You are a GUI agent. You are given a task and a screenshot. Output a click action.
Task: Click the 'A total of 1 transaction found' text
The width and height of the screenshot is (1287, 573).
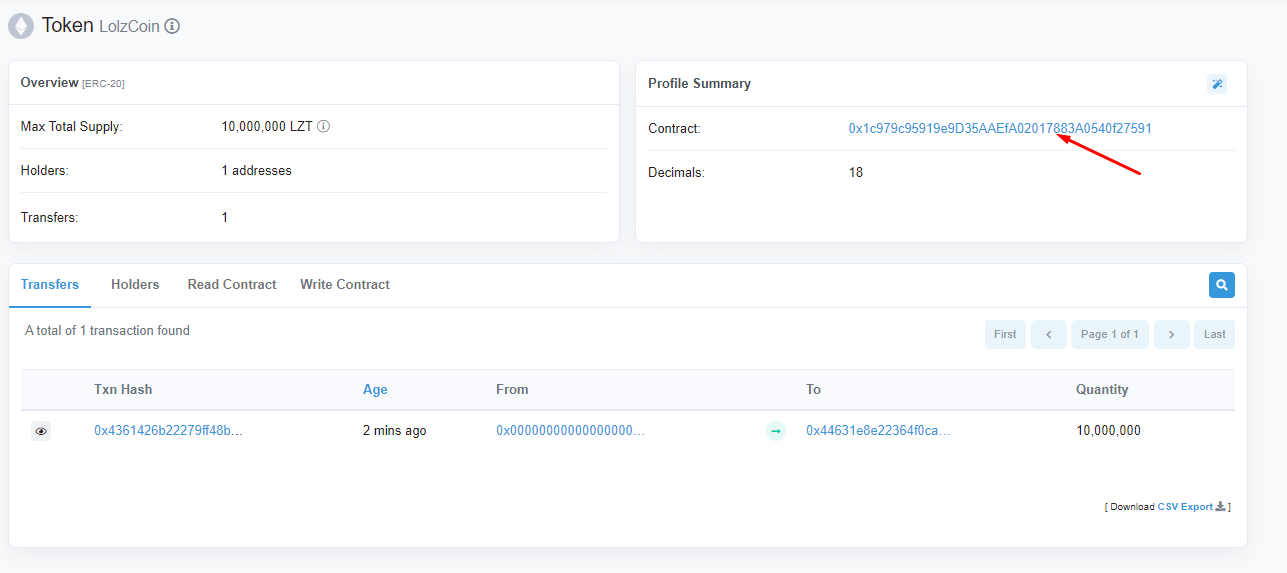point(107,330)
